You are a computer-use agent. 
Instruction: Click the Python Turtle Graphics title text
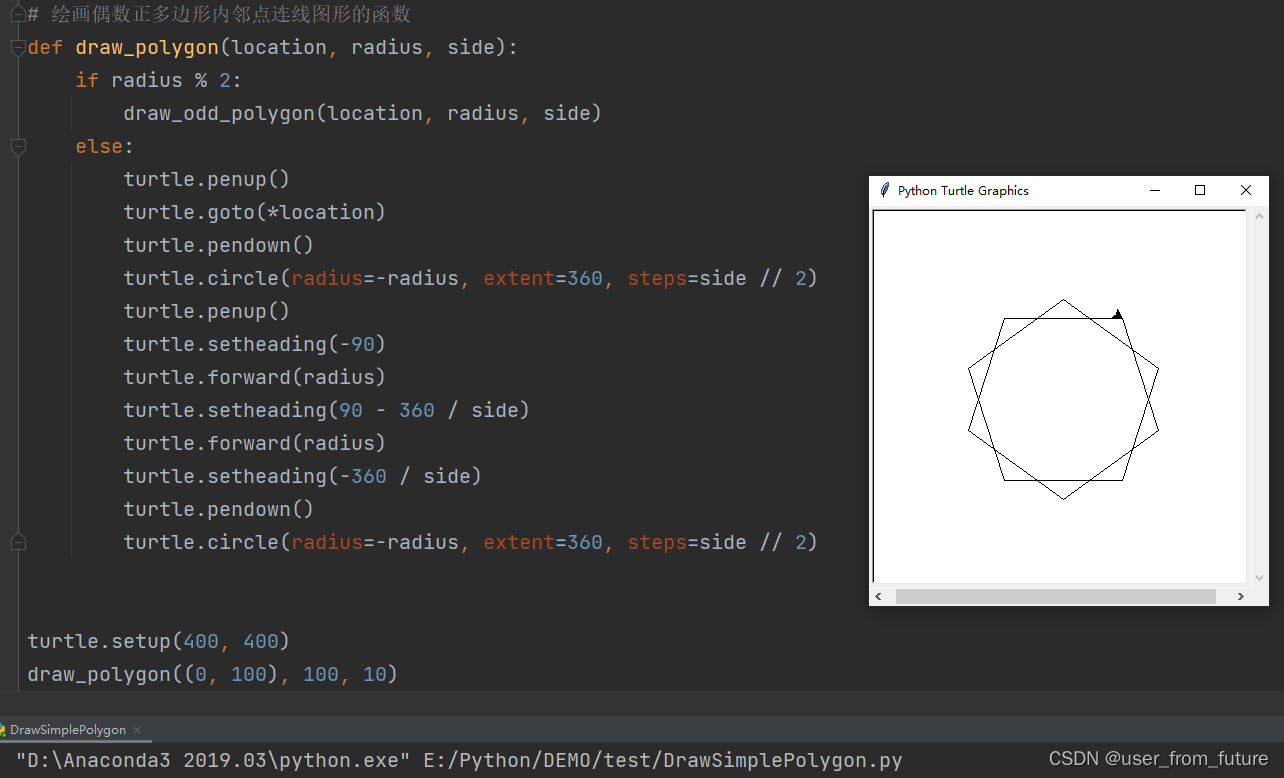coord(963,190)
